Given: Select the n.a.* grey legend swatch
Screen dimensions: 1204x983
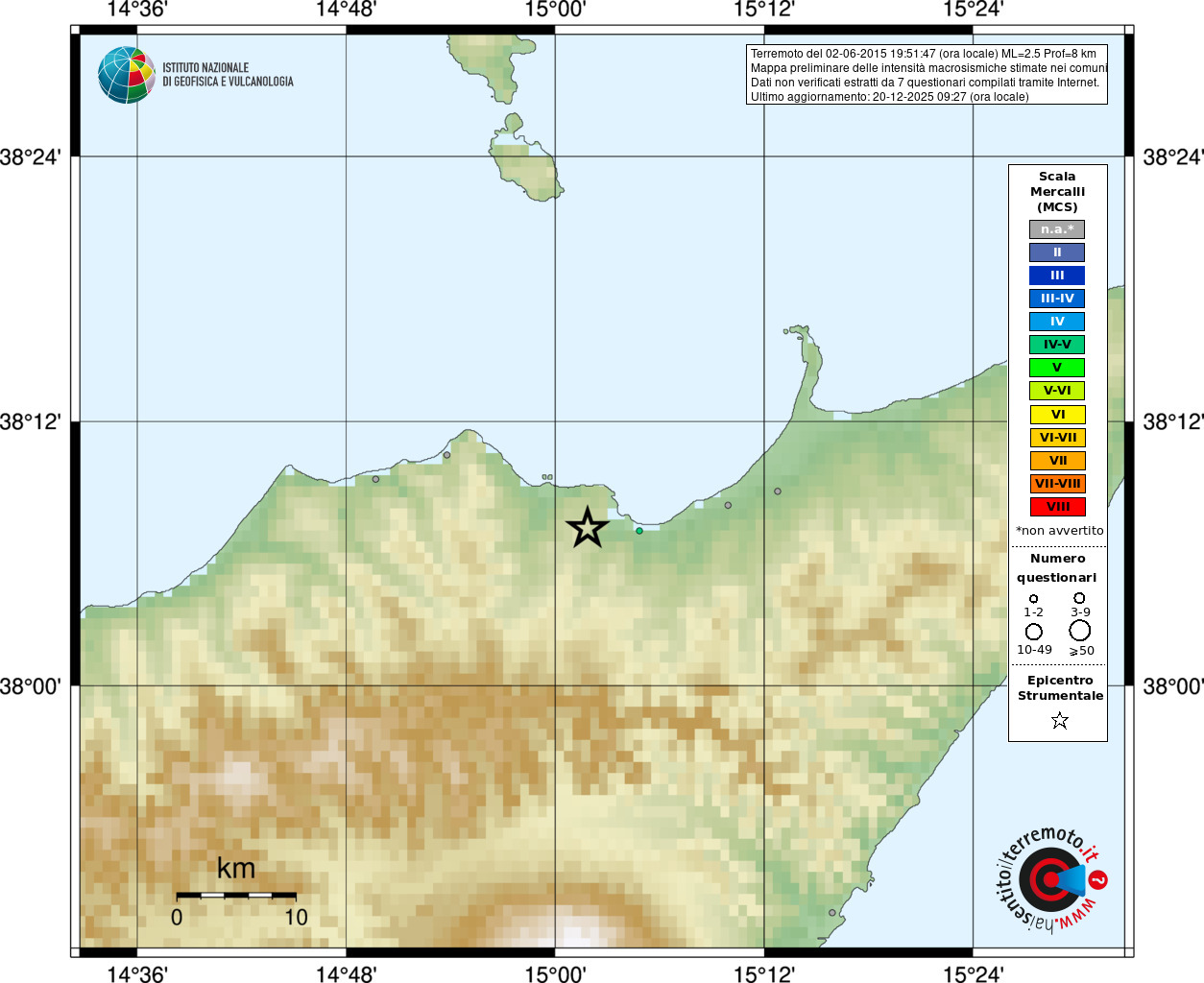Looking at the screenshot, I should [1057, 229].
